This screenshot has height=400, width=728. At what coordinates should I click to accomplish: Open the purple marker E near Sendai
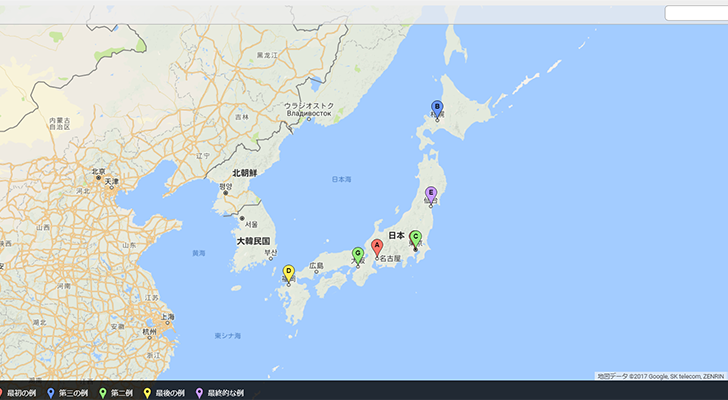point(431,194)
